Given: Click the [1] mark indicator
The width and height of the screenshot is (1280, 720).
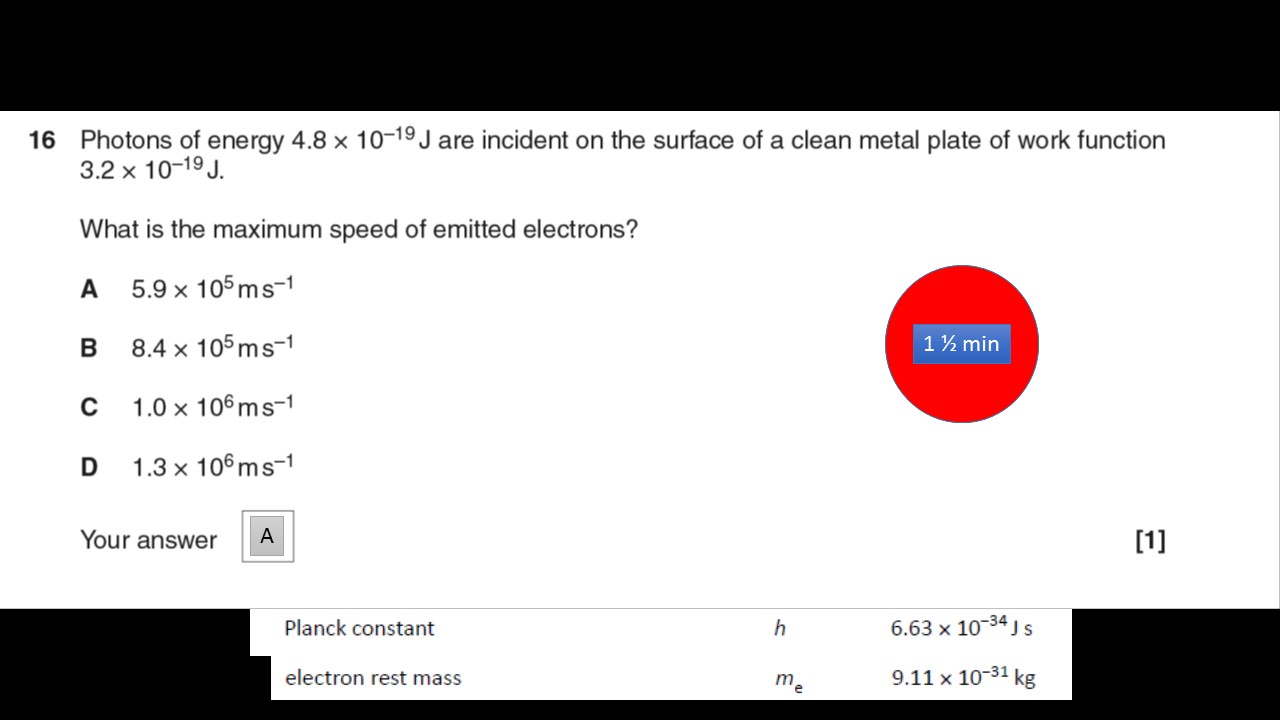Looking at the screenshot, I should (1150, 541).
